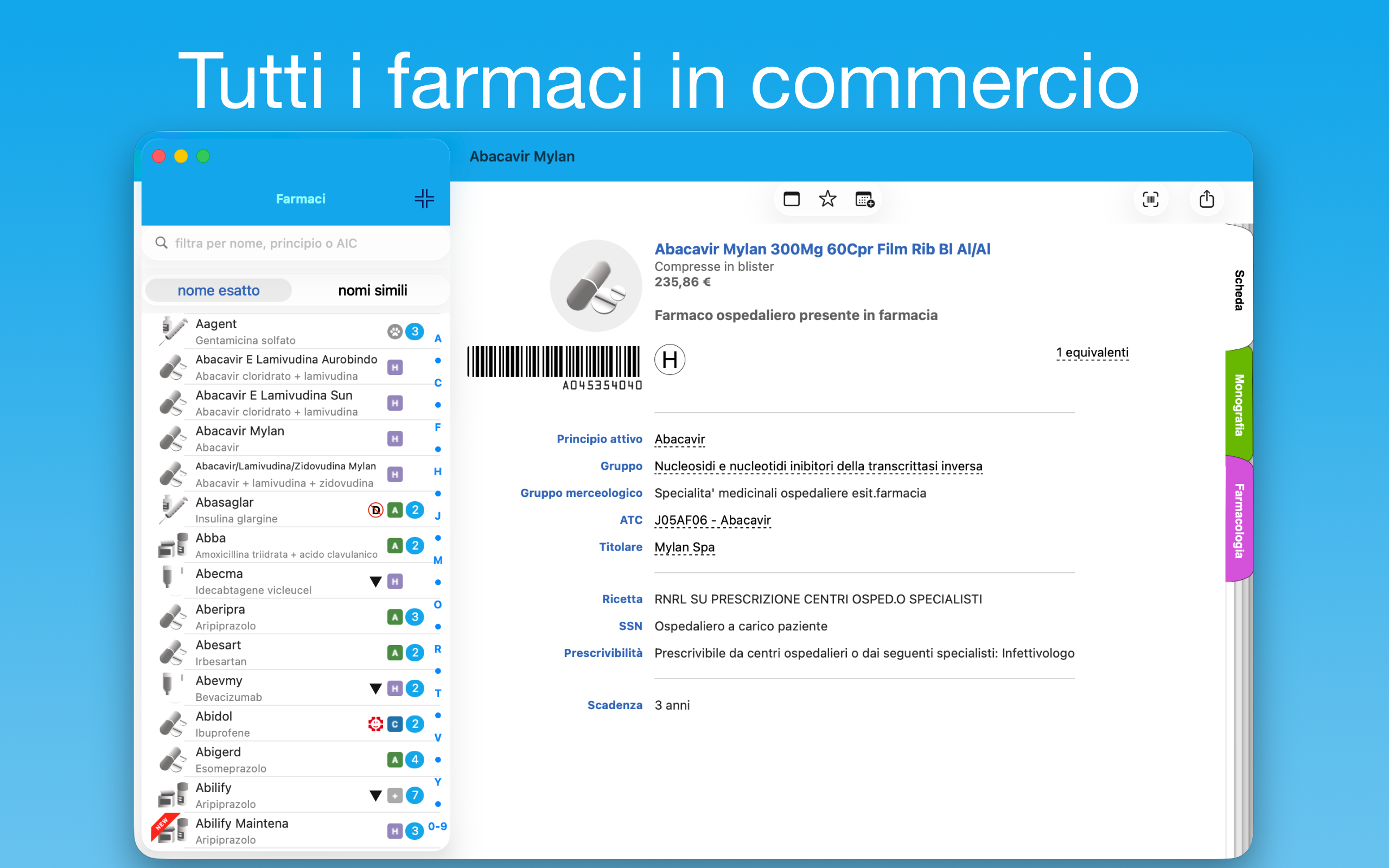Click the price 235,86 € text
This screenshot has height=868, width=1389.
click(683, 282)
